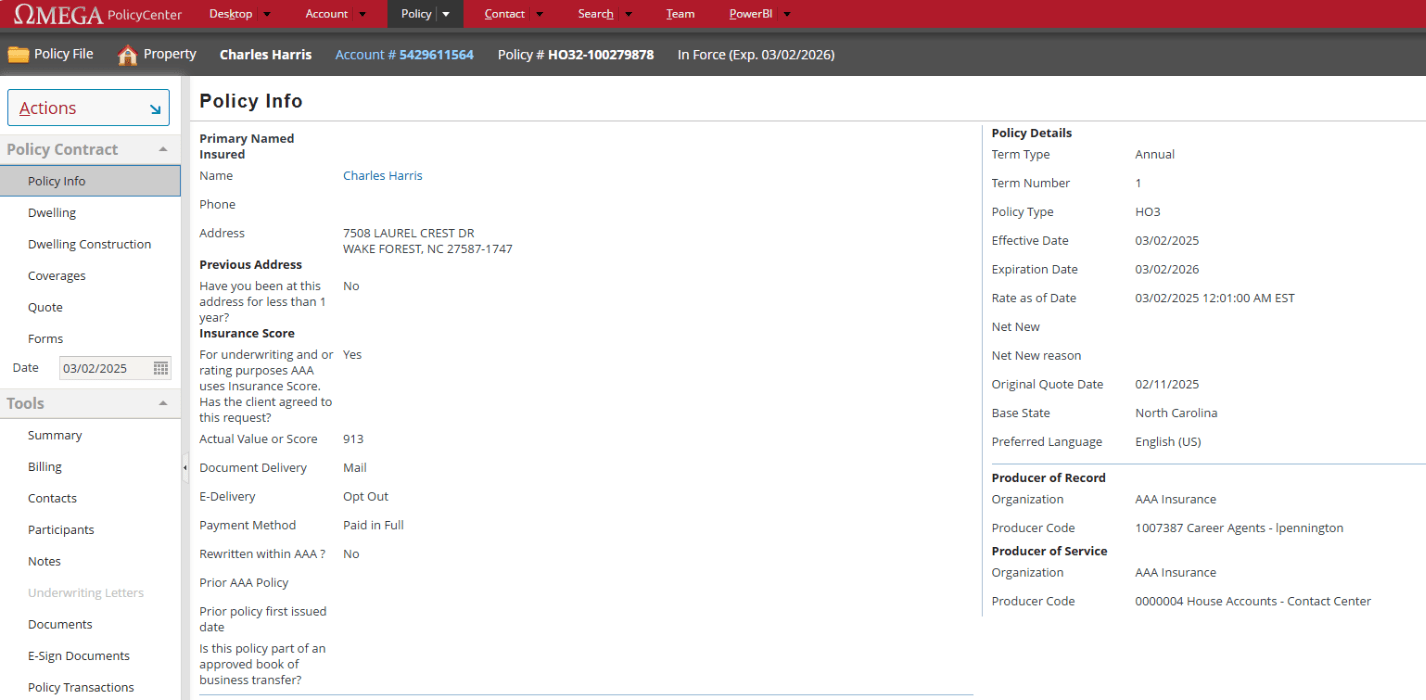Open Policy Transactions tool
Image resolution: width=1426 pixels, height=700 pixels.
81,687
